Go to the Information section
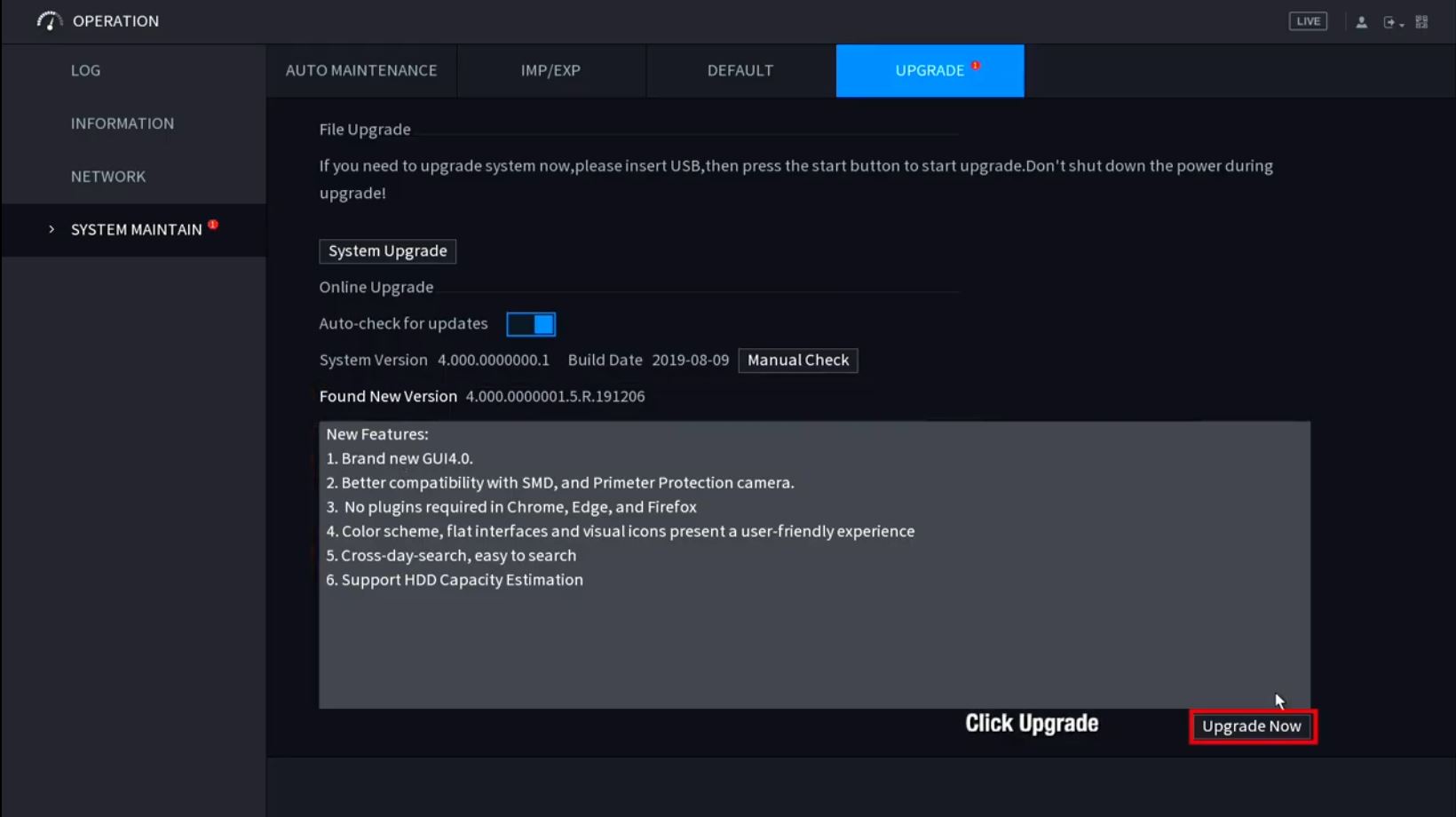The image size is (1456, 817). [x=123, y=123]
